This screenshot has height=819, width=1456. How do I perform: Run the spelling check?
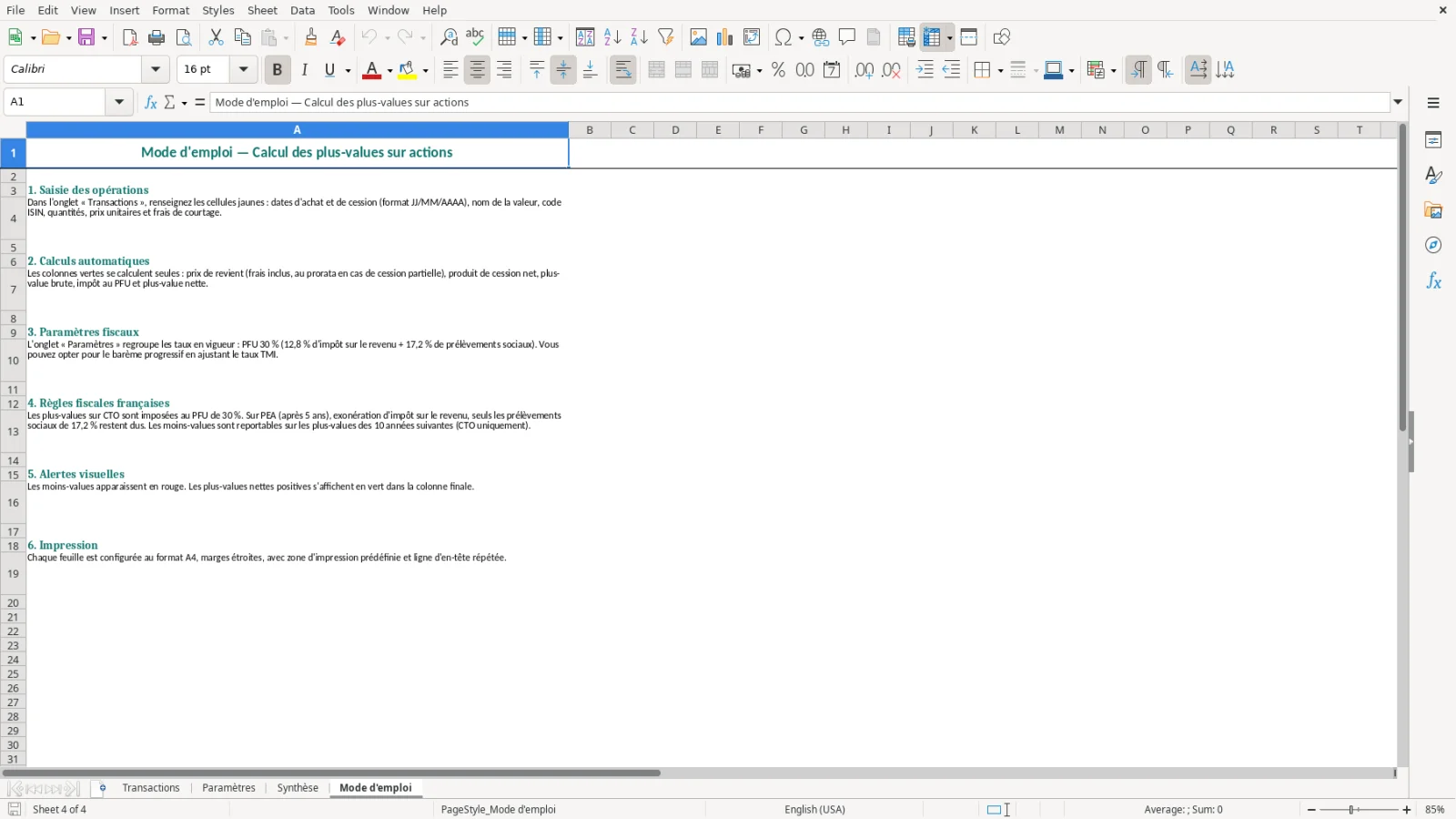(475, 37)
